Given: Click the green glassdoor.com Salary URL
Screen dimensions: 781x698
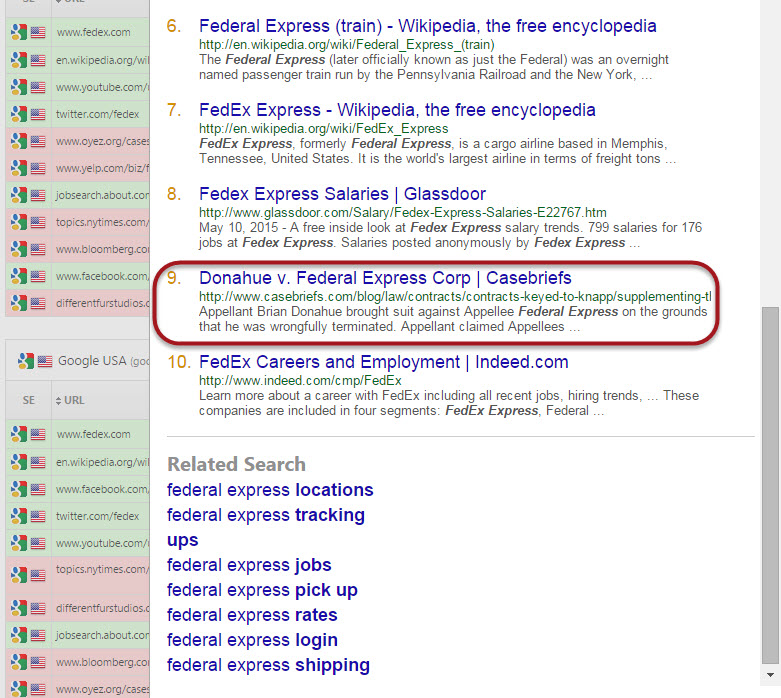Looking at the screenshot, I should pyautogui.click(x=402, y=213).
